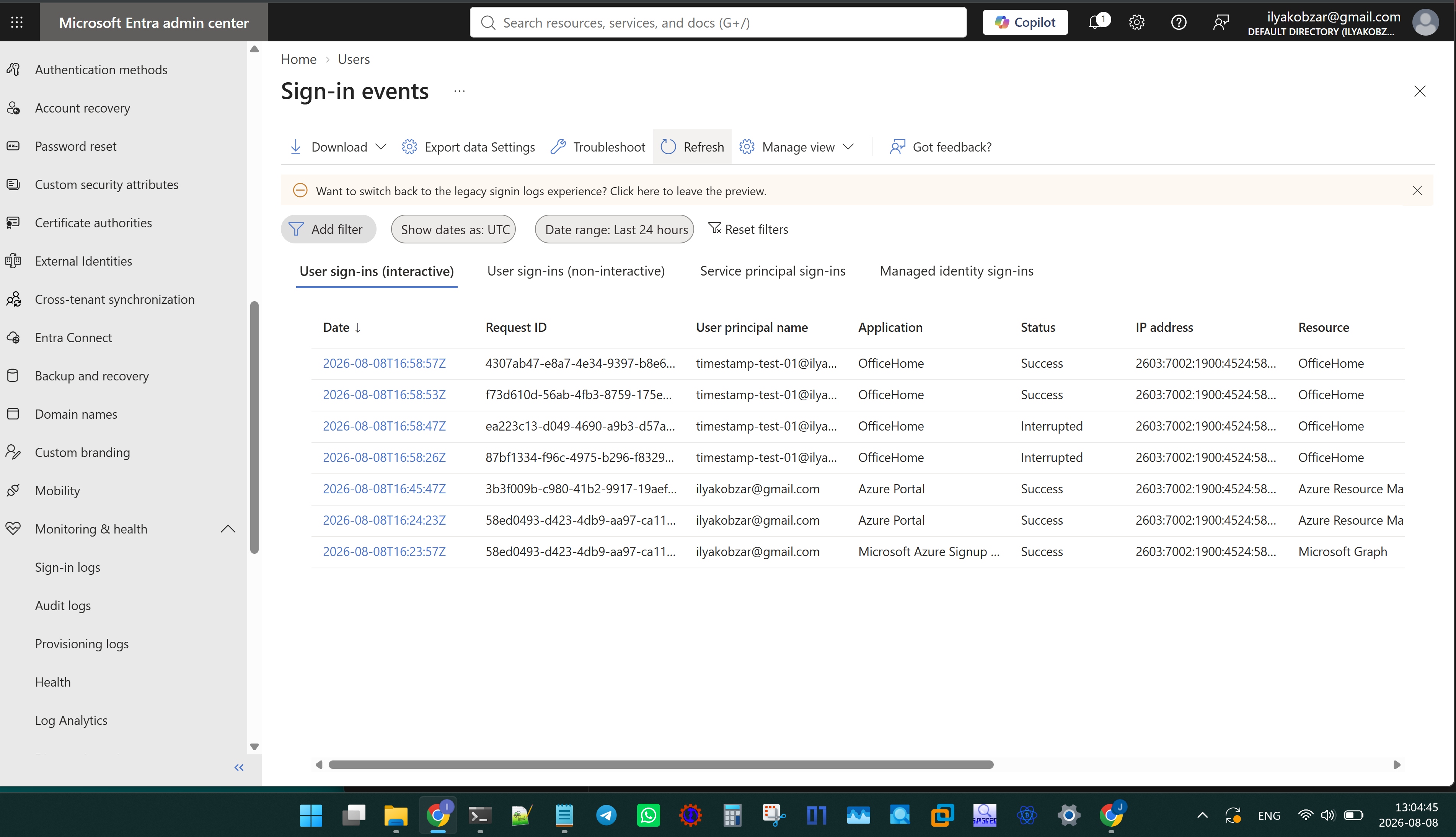
Task: Open Log Analytics menu item
Action: [71, 720]
